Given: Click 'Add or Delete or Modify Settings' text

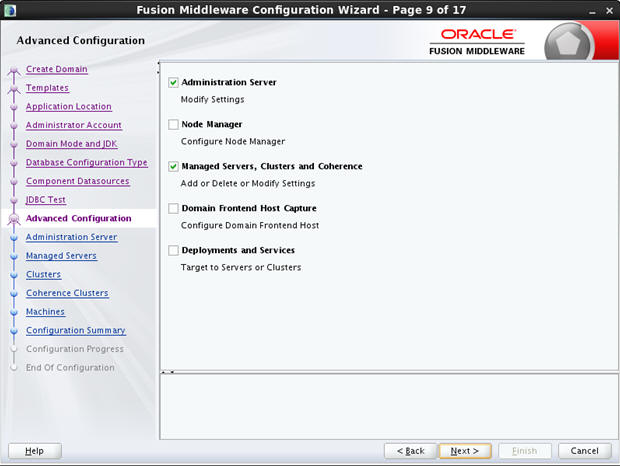Looking at the screenshot, I should [x=248, y=183].
